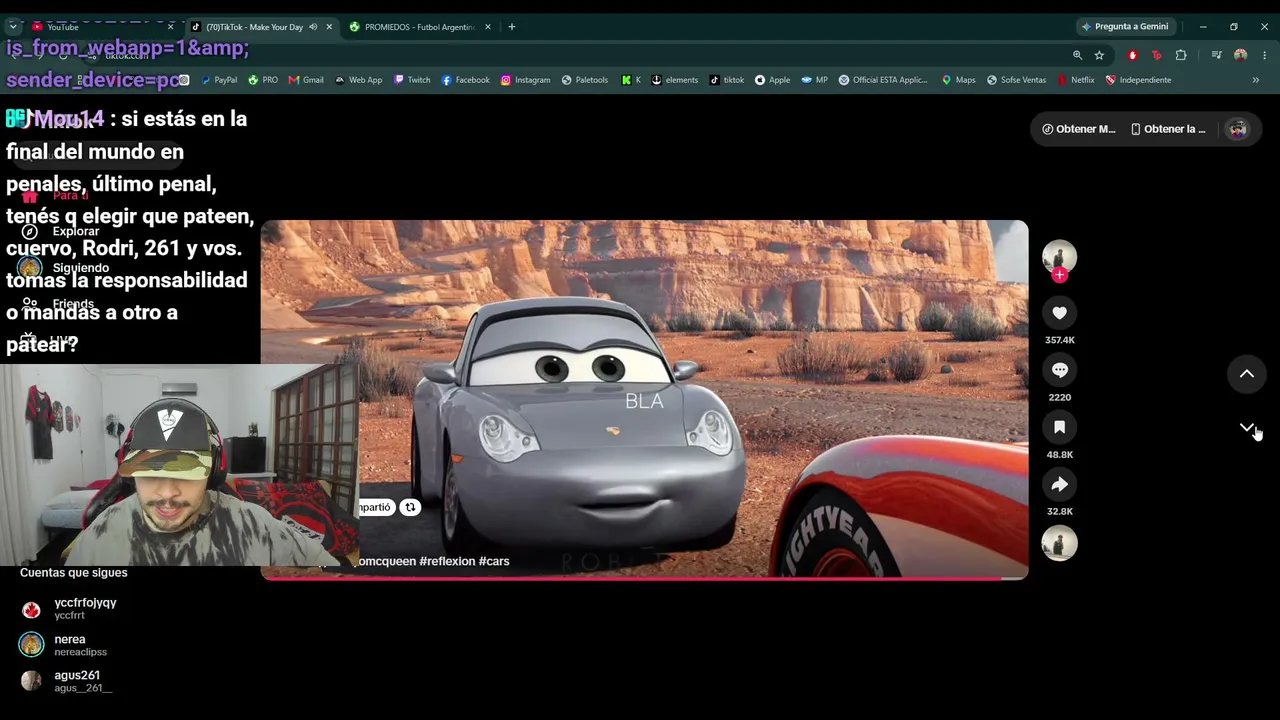This screenshot has height=720, width=1280.
Task: Open the Chrome three-dot menu
Action: (x=1265, y=55)
